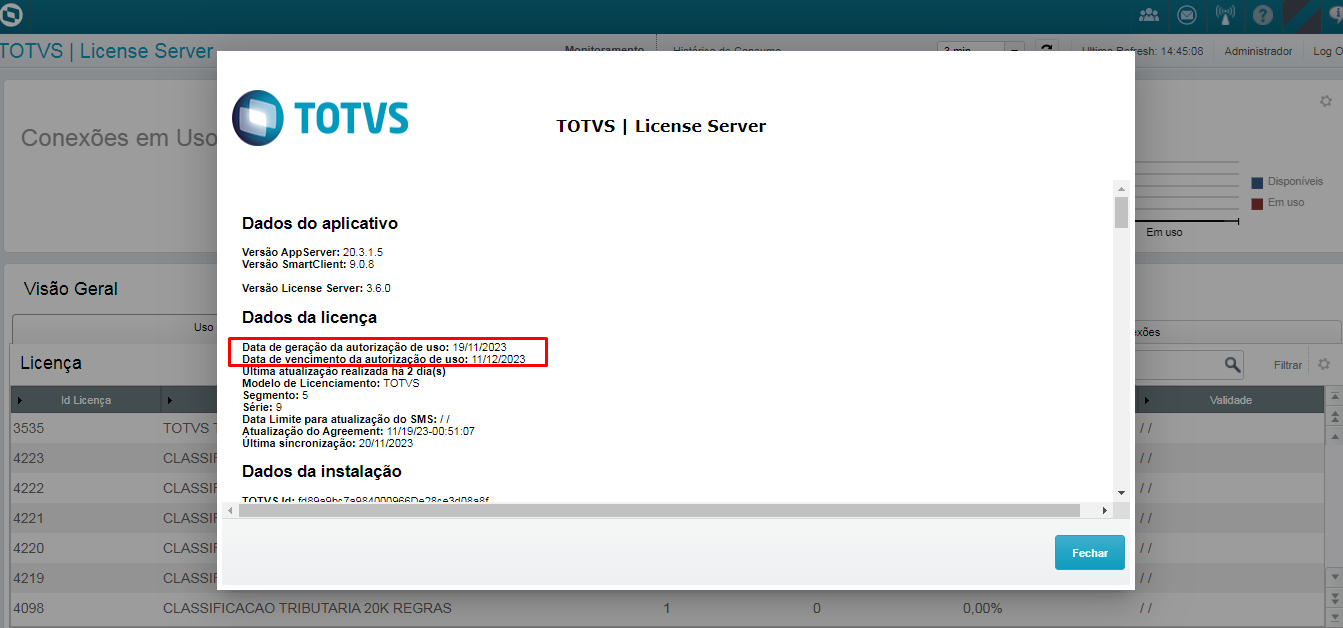Click the Visão Geral section title
This screenshot has height=628, width=1343.
(x=70, y=289)
